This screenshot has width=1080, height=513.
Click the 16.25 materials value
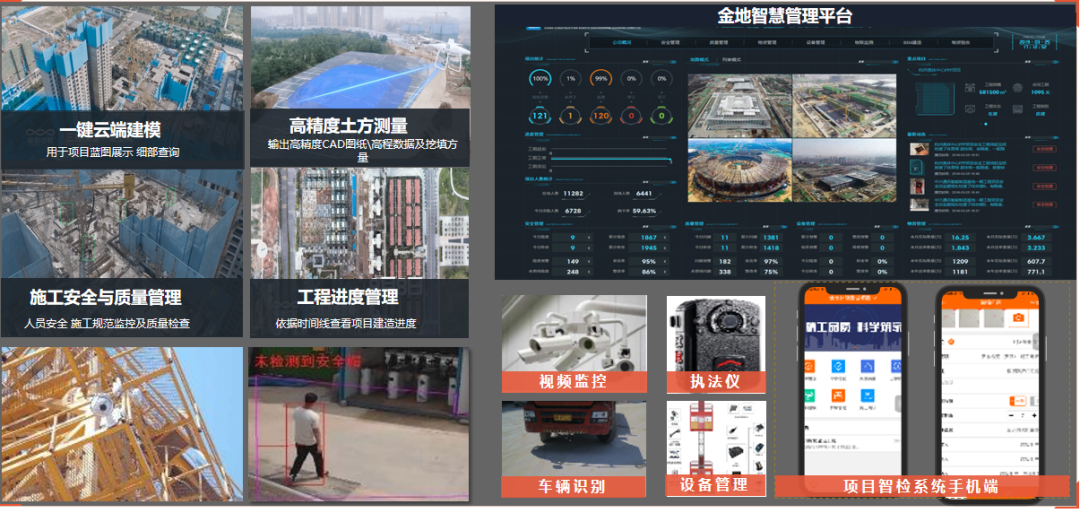pos(960,238)
